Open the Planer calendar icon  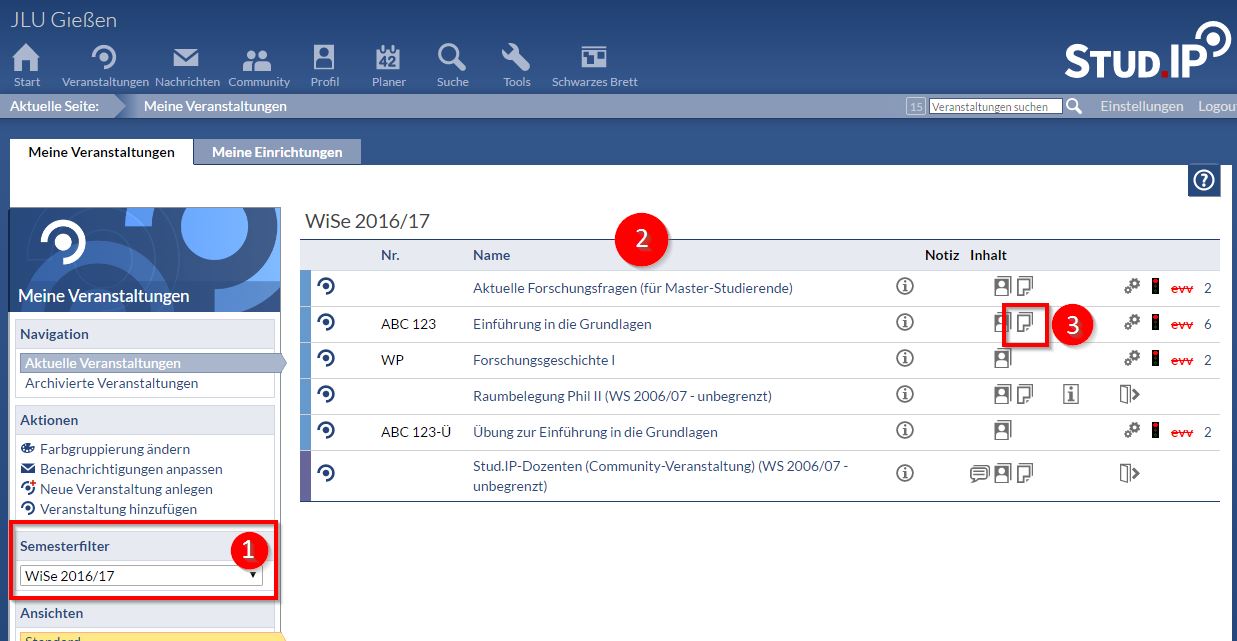[388, 59]
